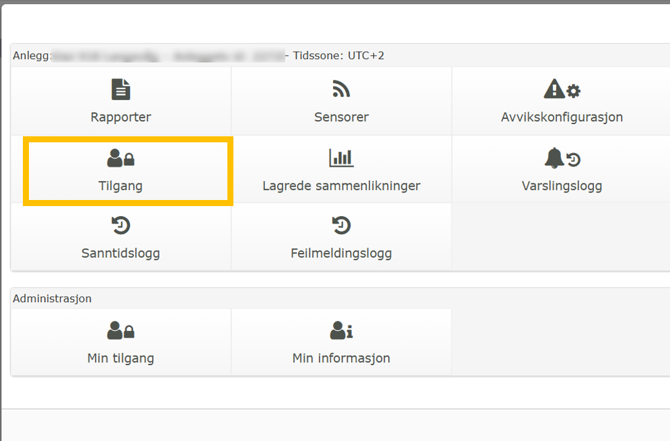The height and width of the screenshot is (441, 670).
Task: Show the Feilmeldingslogg label
Action: (341, 253)
